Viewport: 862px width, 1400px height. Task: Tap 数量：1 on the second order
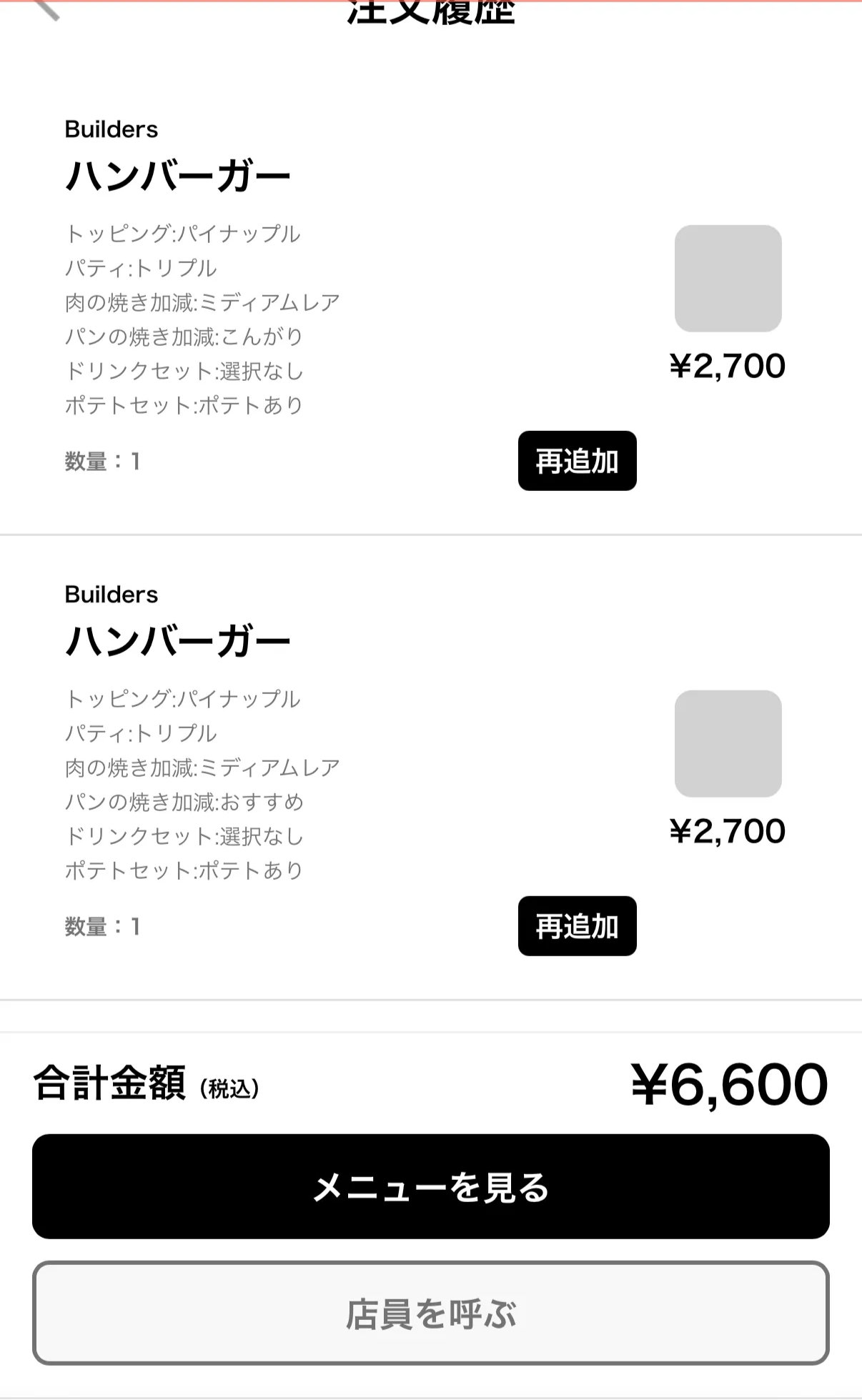[103, 927]
